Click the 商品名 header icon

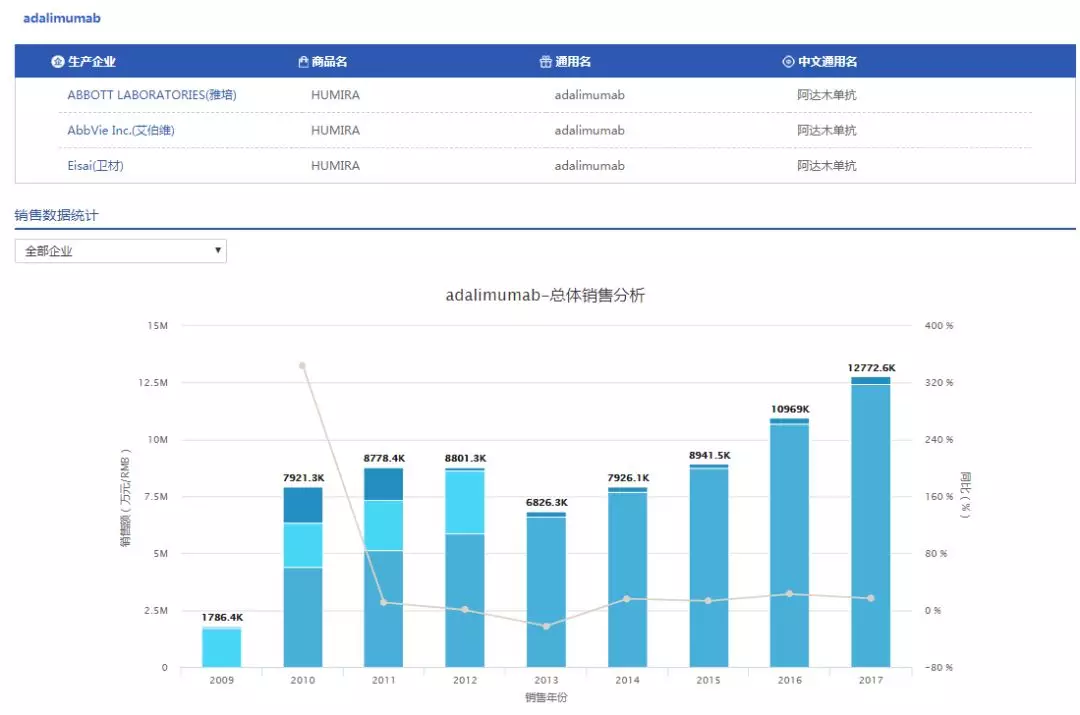point(303,61)
